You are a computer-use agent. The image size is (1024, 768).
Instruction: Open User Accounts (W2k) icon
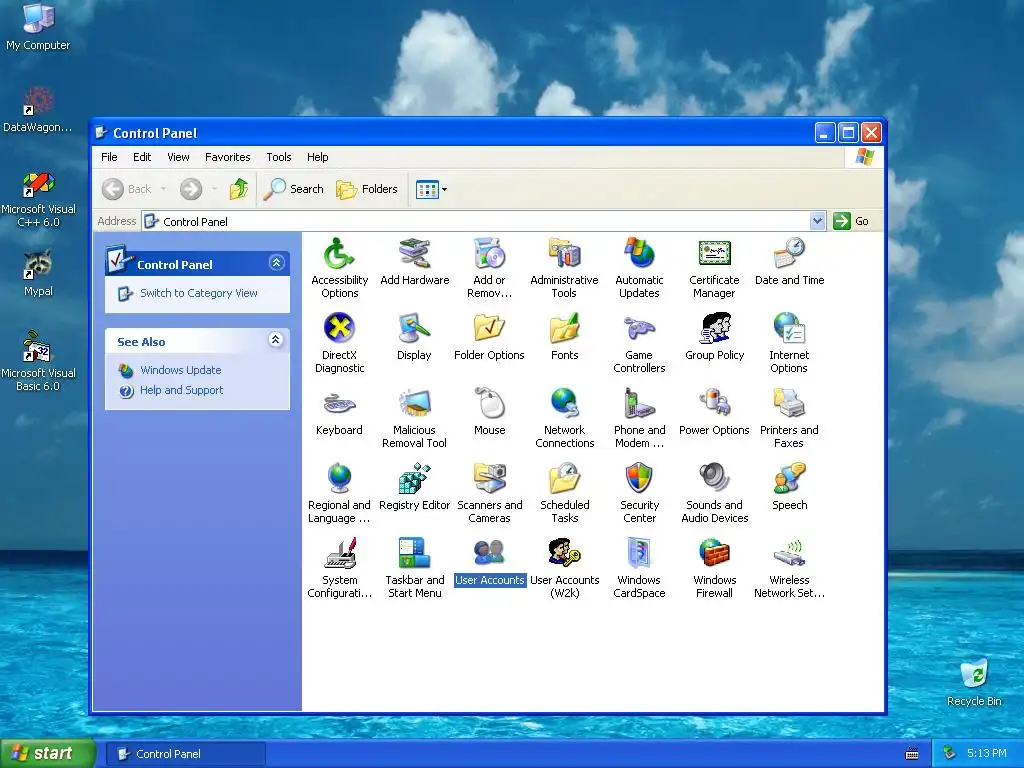click(x=564, y=554)
